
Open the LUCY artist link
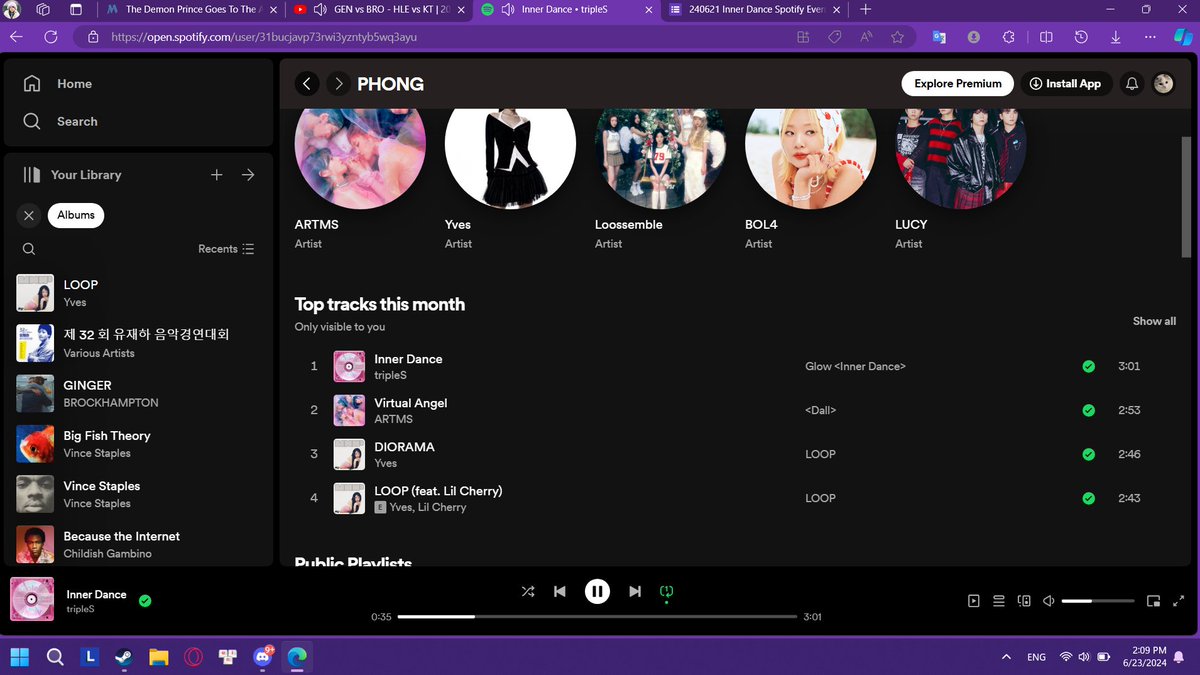coord(911,225)
